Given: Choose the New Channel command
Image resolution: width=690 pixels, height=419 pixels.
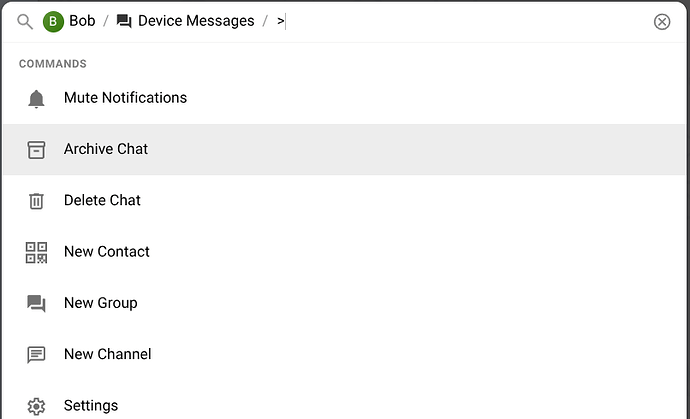Looking at the screenshot, I should [344, 354].
